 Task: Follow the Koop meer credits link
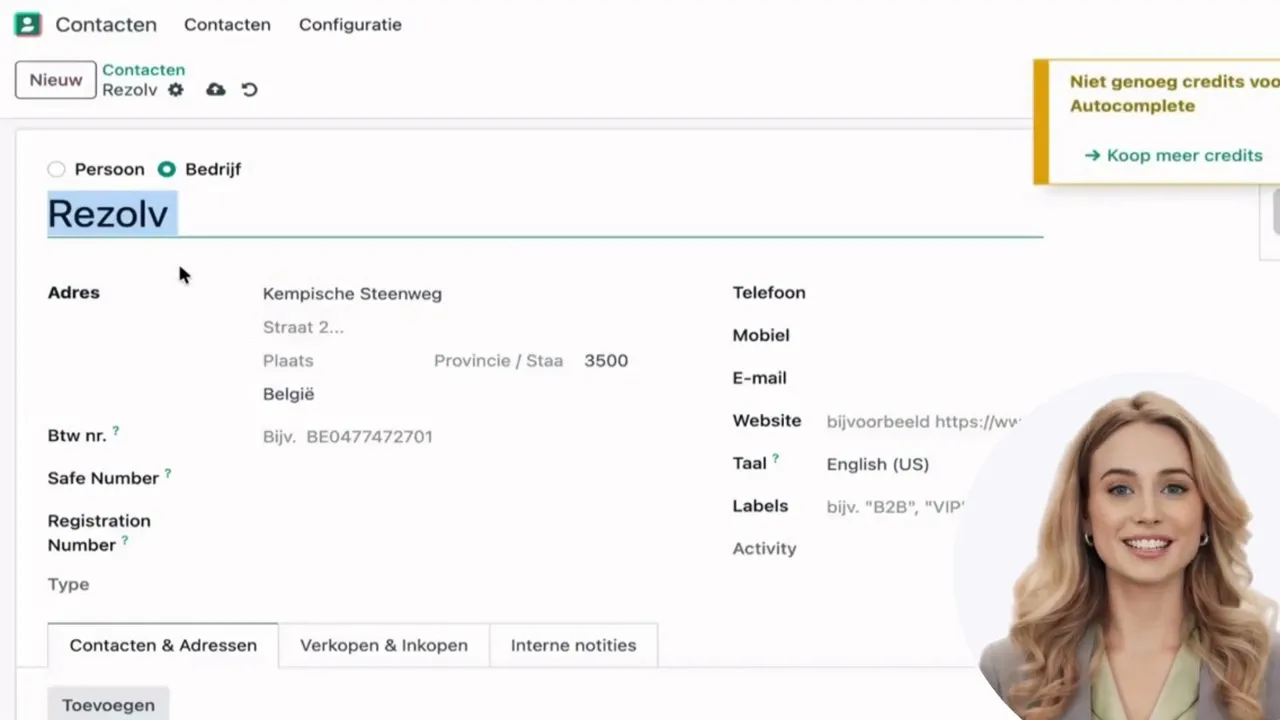click(x=1173, y=156)
